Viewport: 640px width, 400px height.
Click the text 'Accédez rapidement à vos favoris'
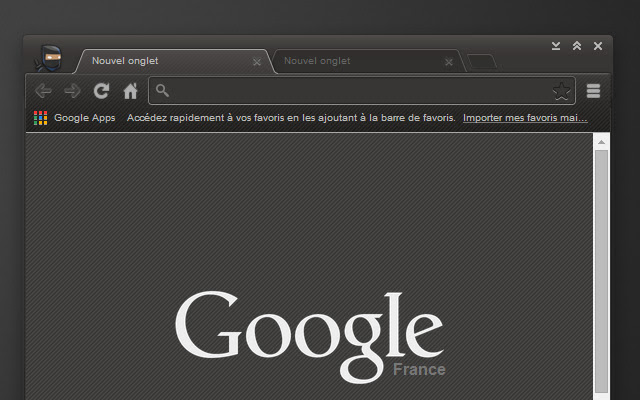[205, 118]
